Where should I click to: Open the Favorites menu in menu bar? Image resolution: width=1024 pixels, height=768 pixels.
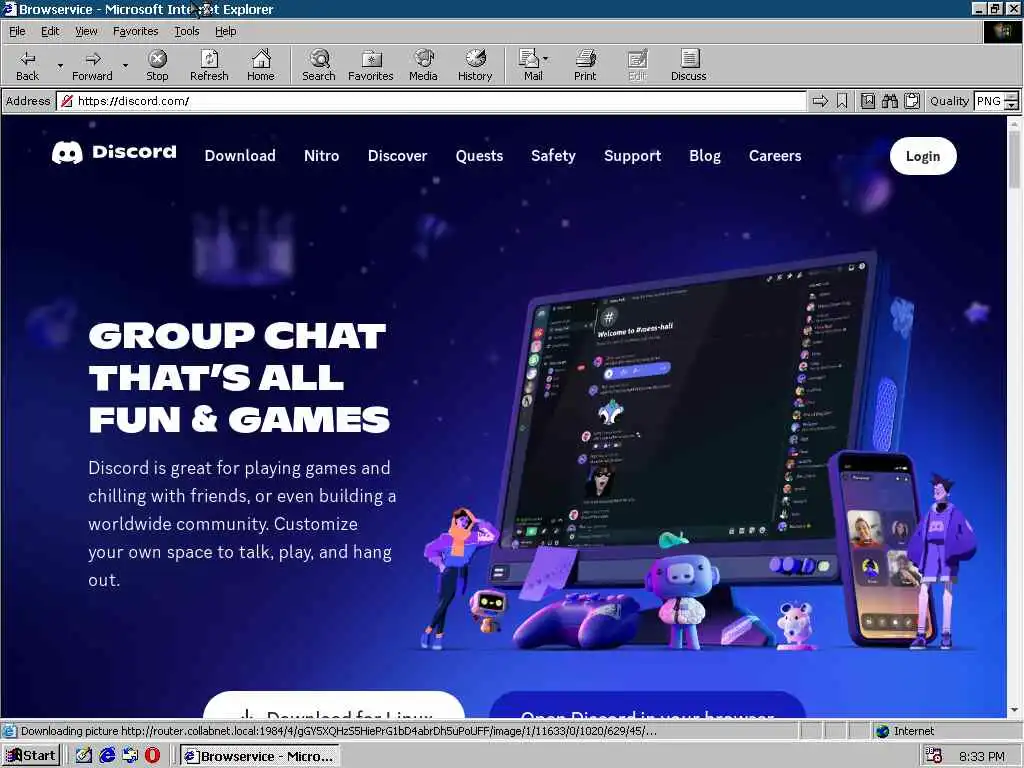coord(135,31)
